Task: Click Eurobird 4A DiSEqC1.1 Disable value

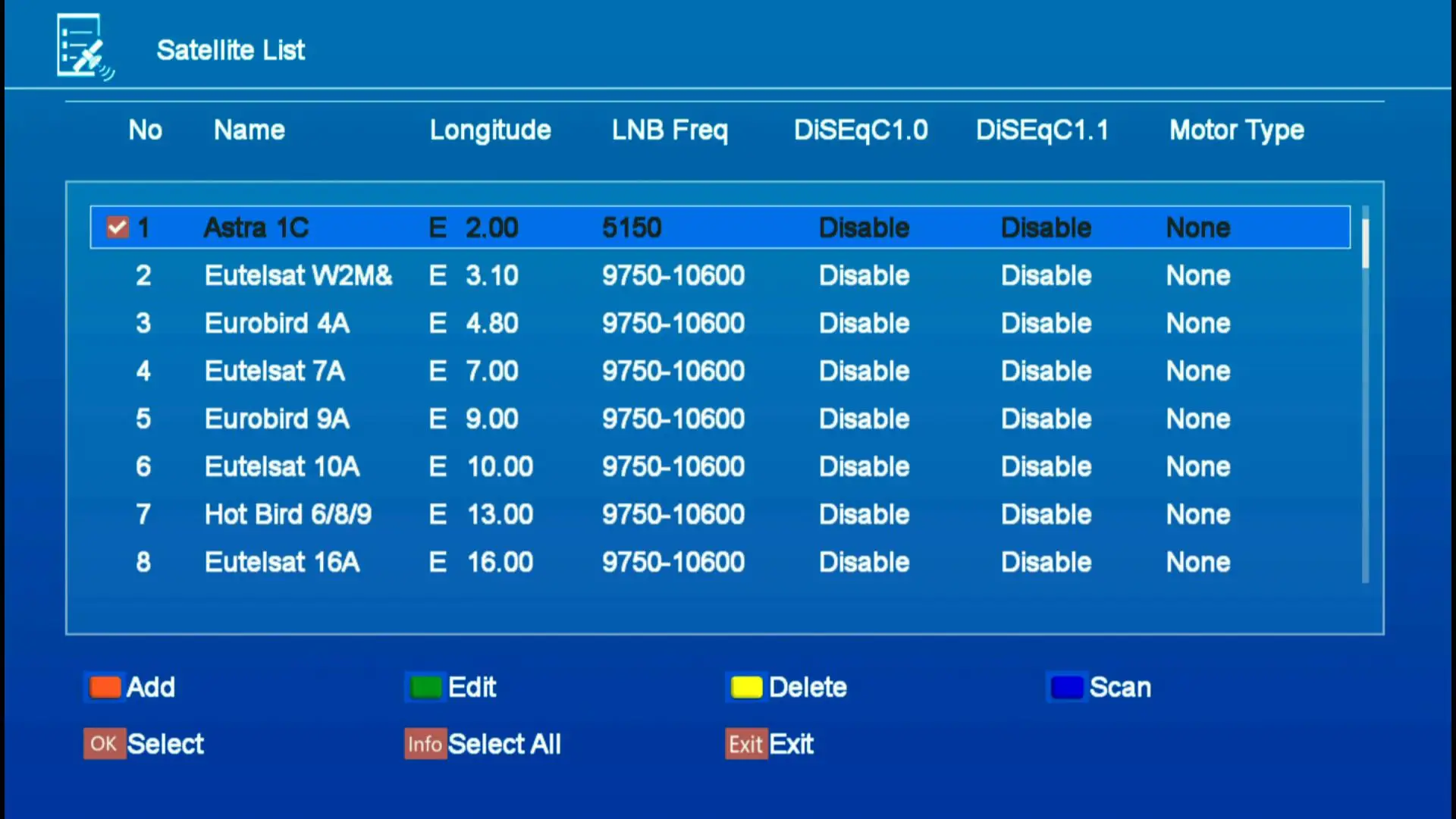Action: pyautogui.click(x=1046, y=323)
